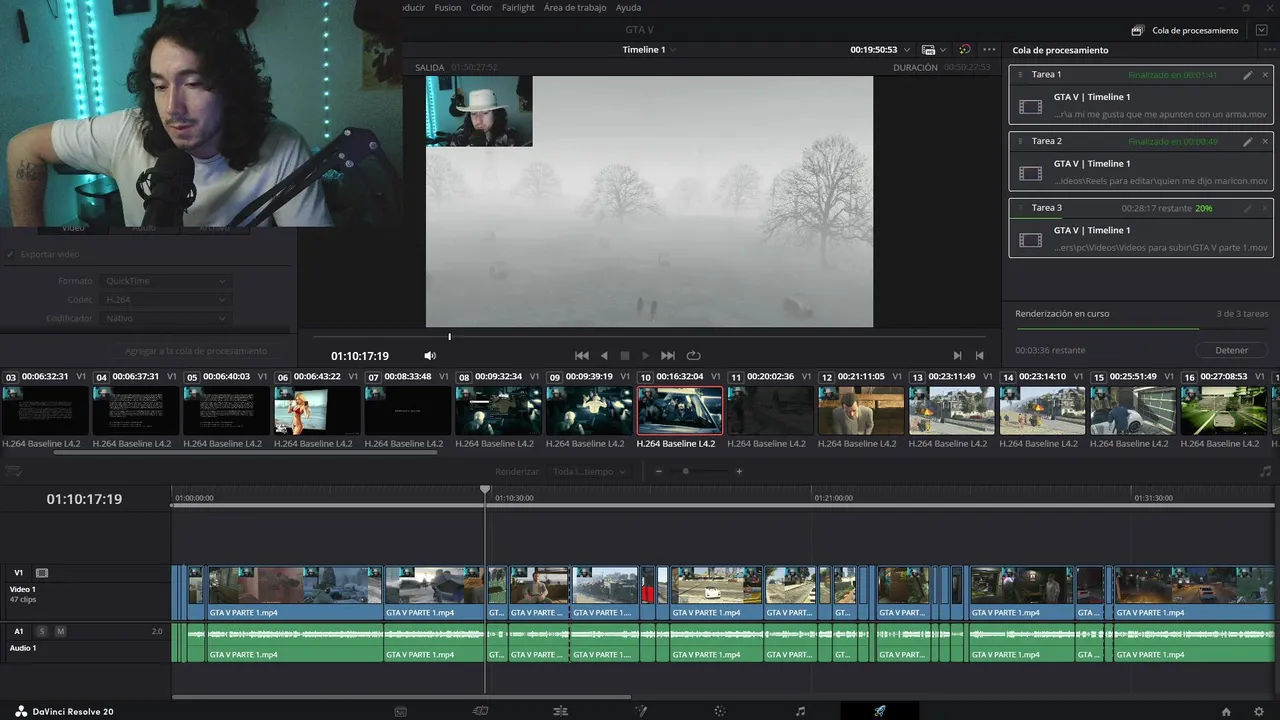Image resolution: width=1280 pixels, height=720 pixels.
Task: Open the Codificador Nativo dropdown
Action: click(x=165, y=318)
